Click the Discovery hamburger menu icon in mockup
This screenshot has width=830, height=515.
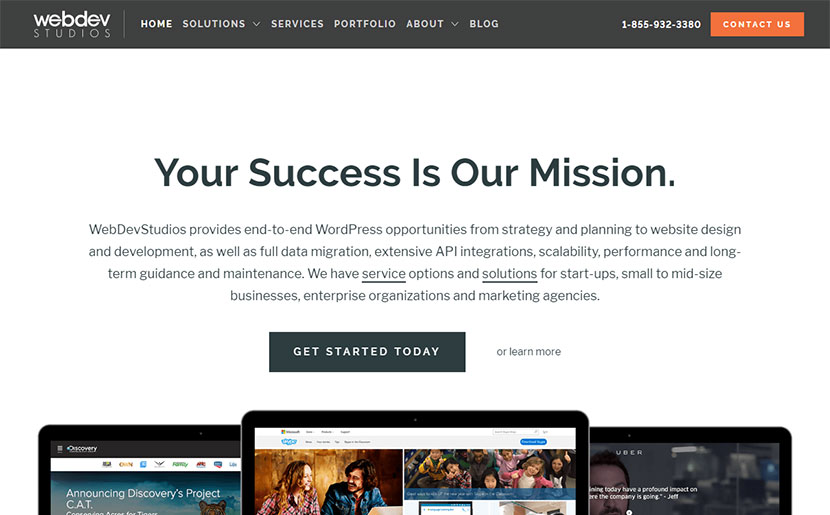pos(60,449)
